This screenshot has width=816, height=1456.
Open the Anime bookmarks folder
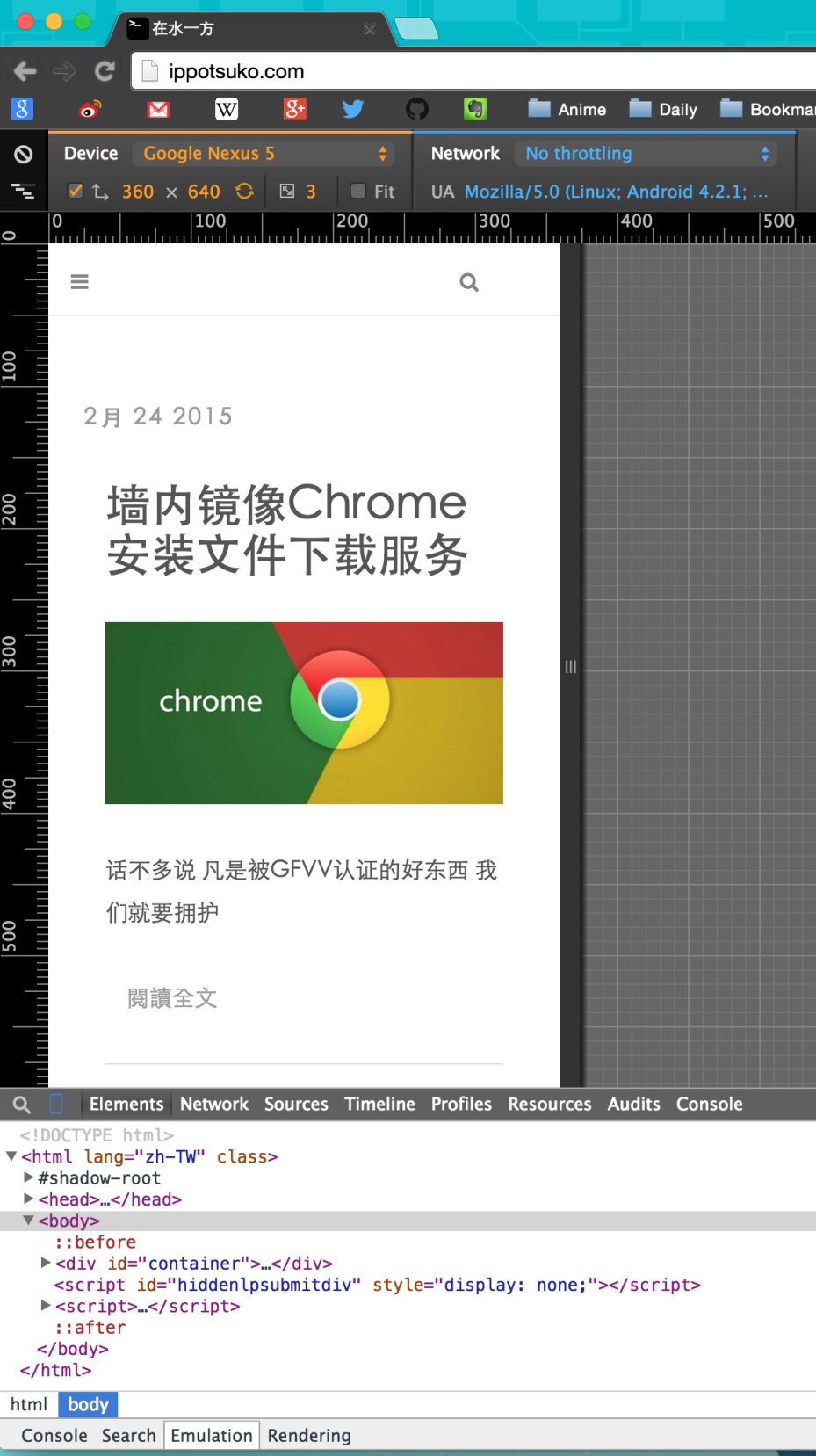[567, 109]
